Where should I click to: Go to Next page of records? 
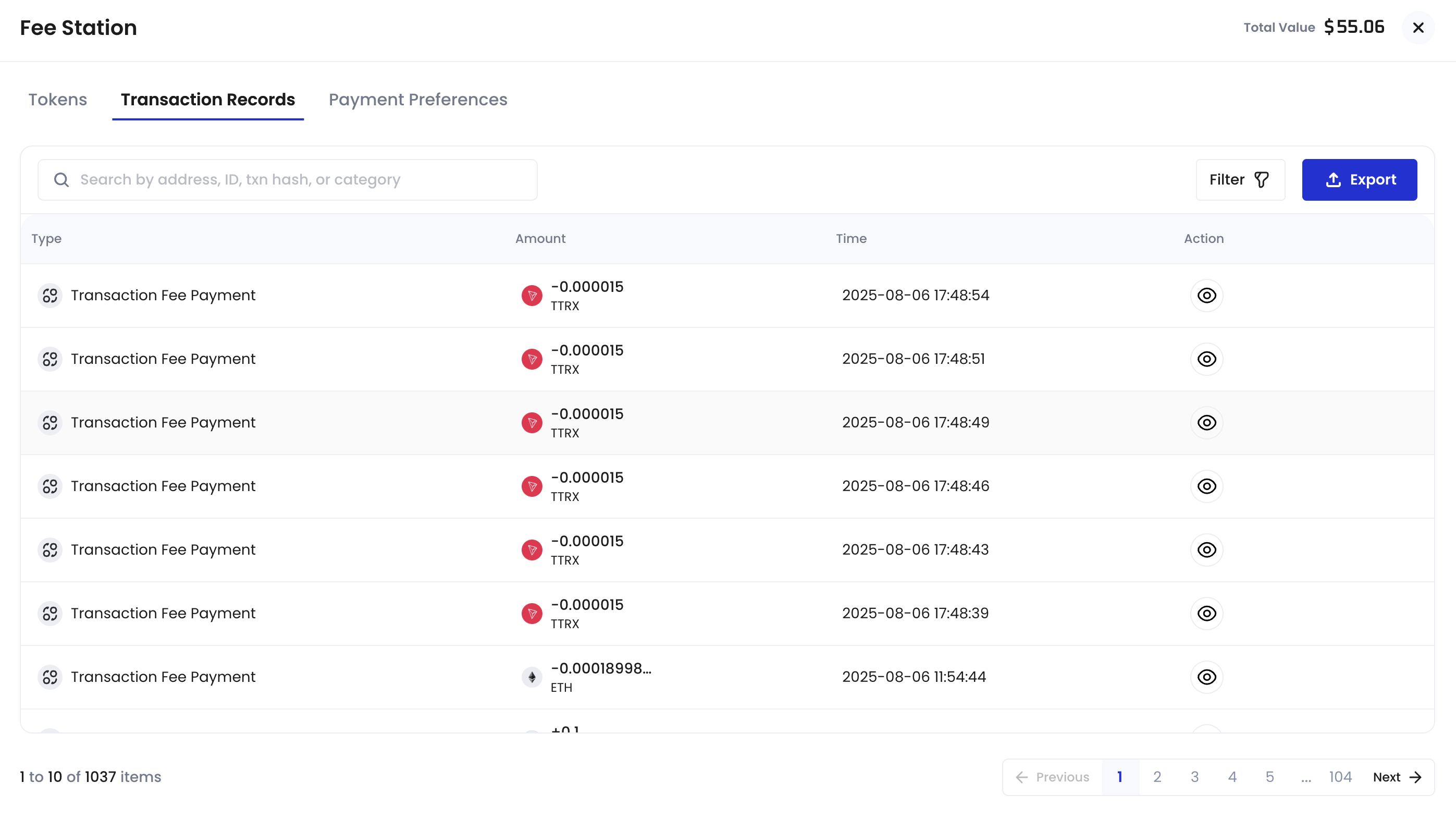click(1396, 777)
